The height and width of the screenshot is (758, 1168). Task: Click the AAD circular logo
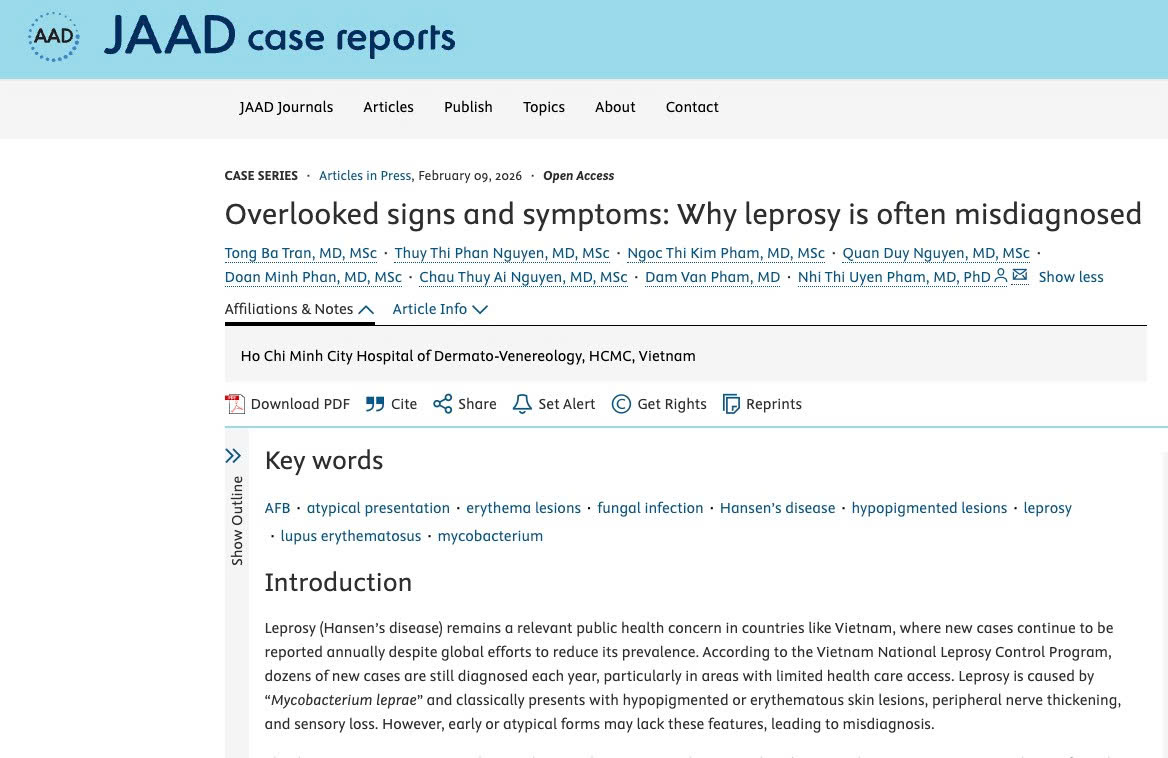53,37
